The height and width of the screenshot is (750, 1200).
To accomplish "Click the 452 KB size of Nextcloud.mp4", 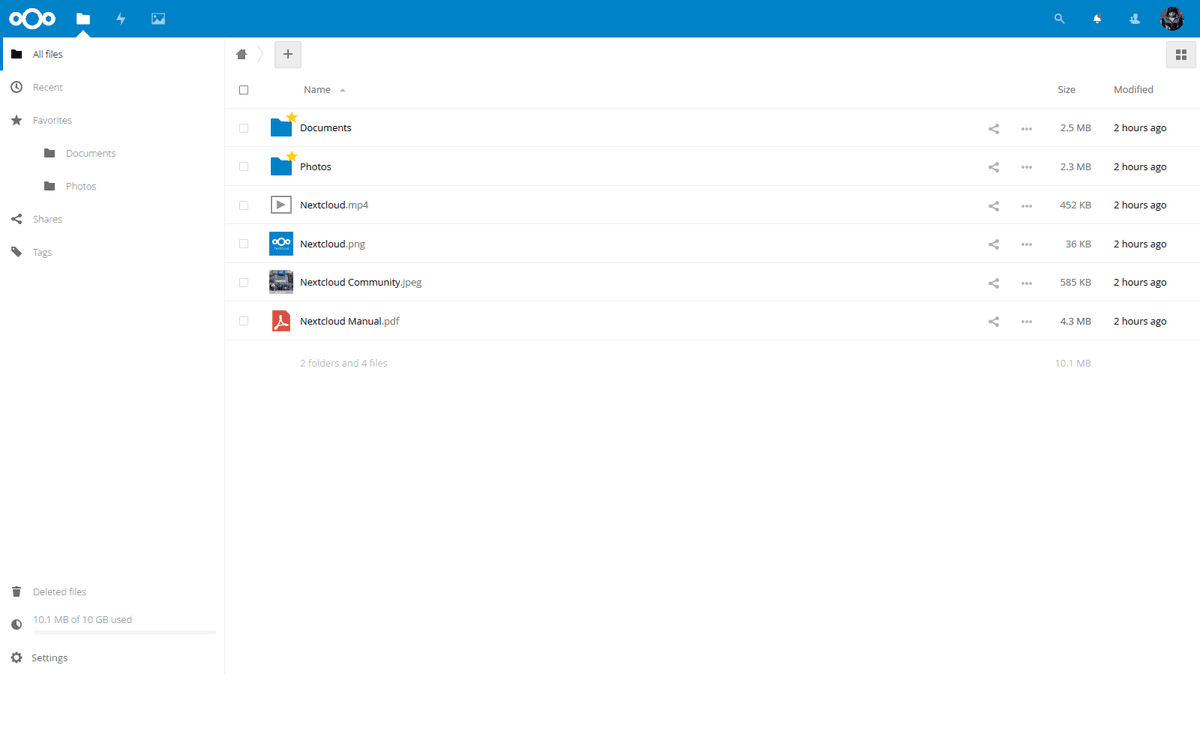I will pyautogui.click(x=1076, y=205).
